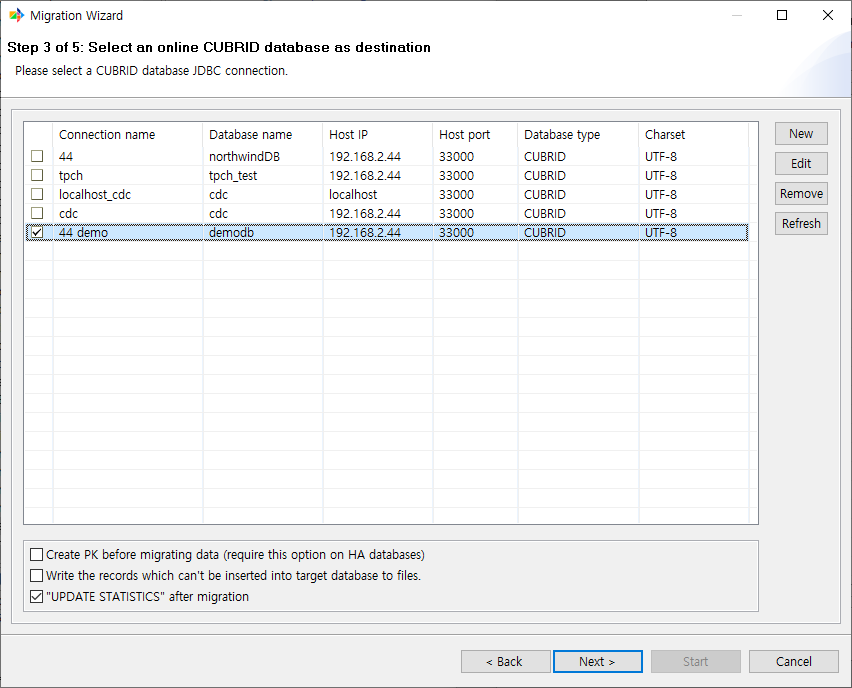Check the tpch connection checkbox
The width and height of the screenshot is (852, 688).
click(37, 176)
